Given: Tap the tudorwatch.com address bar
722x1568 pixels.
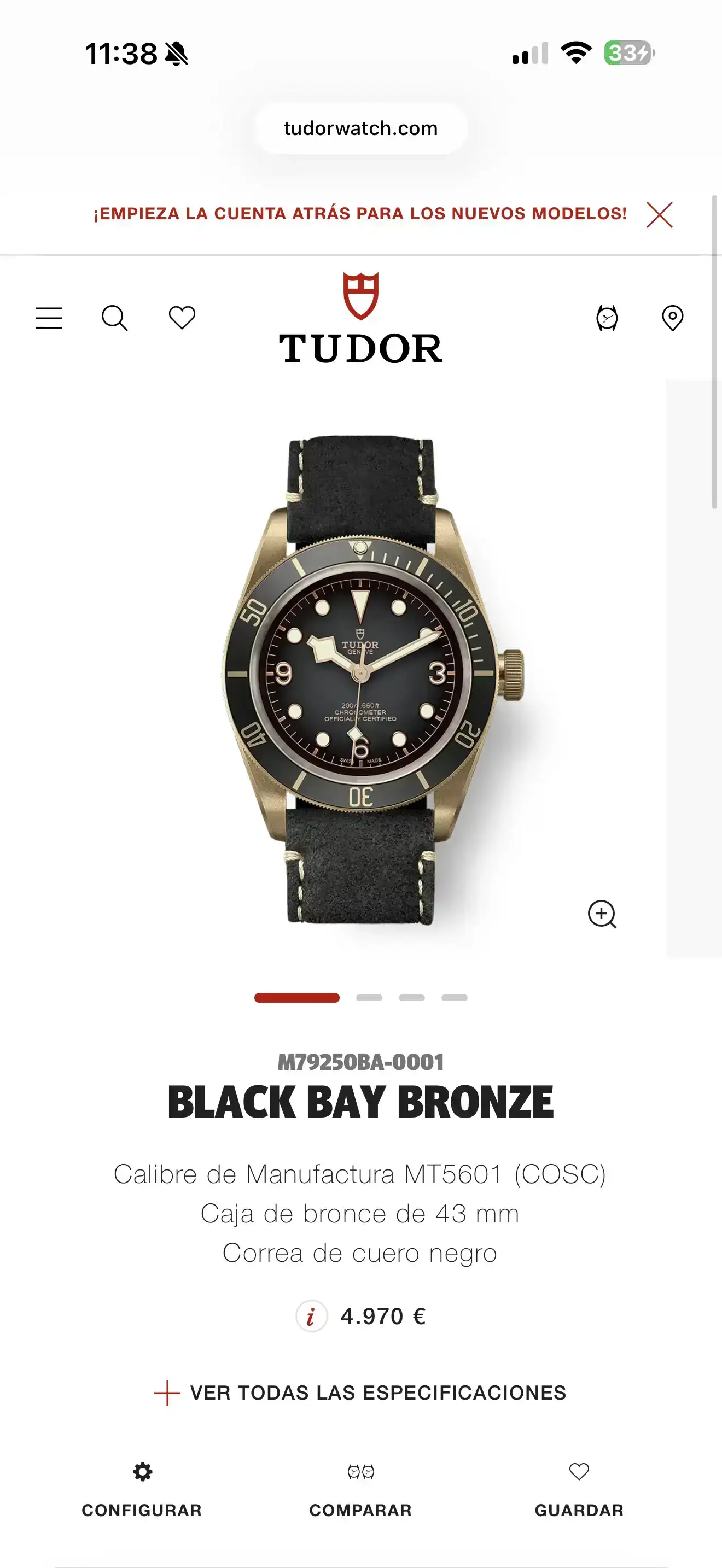Looking at the screenshot, I should coord(361,128).
